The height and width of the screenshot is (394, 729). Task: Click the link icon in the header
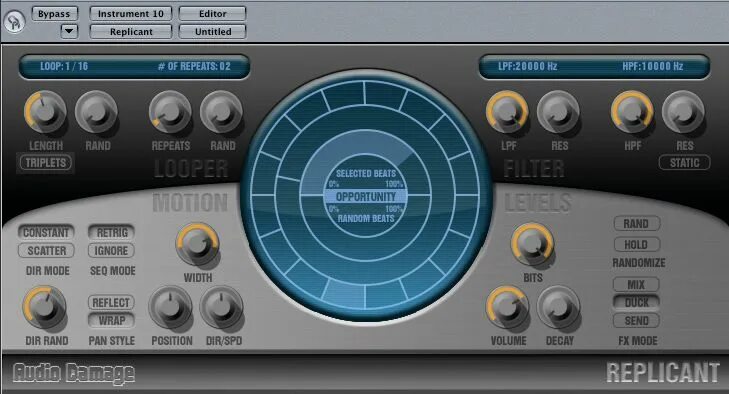pos(14,22)
